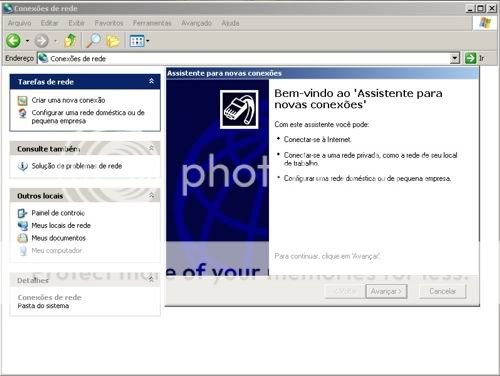Click the Meu computador icon
Viewport: 500px width, 376px height.
point(23,251)
